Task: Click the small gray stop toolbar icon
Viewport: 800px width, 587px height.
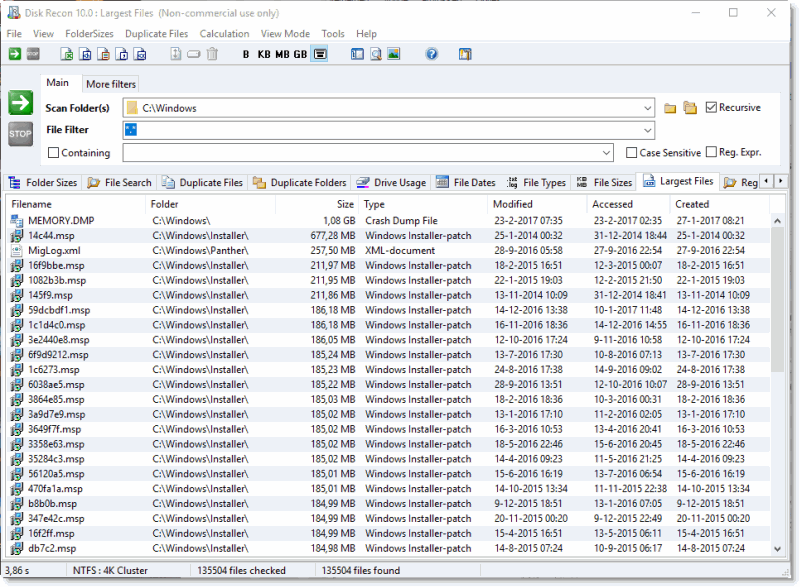Action: pyautogui.click(x=33, y=54)
